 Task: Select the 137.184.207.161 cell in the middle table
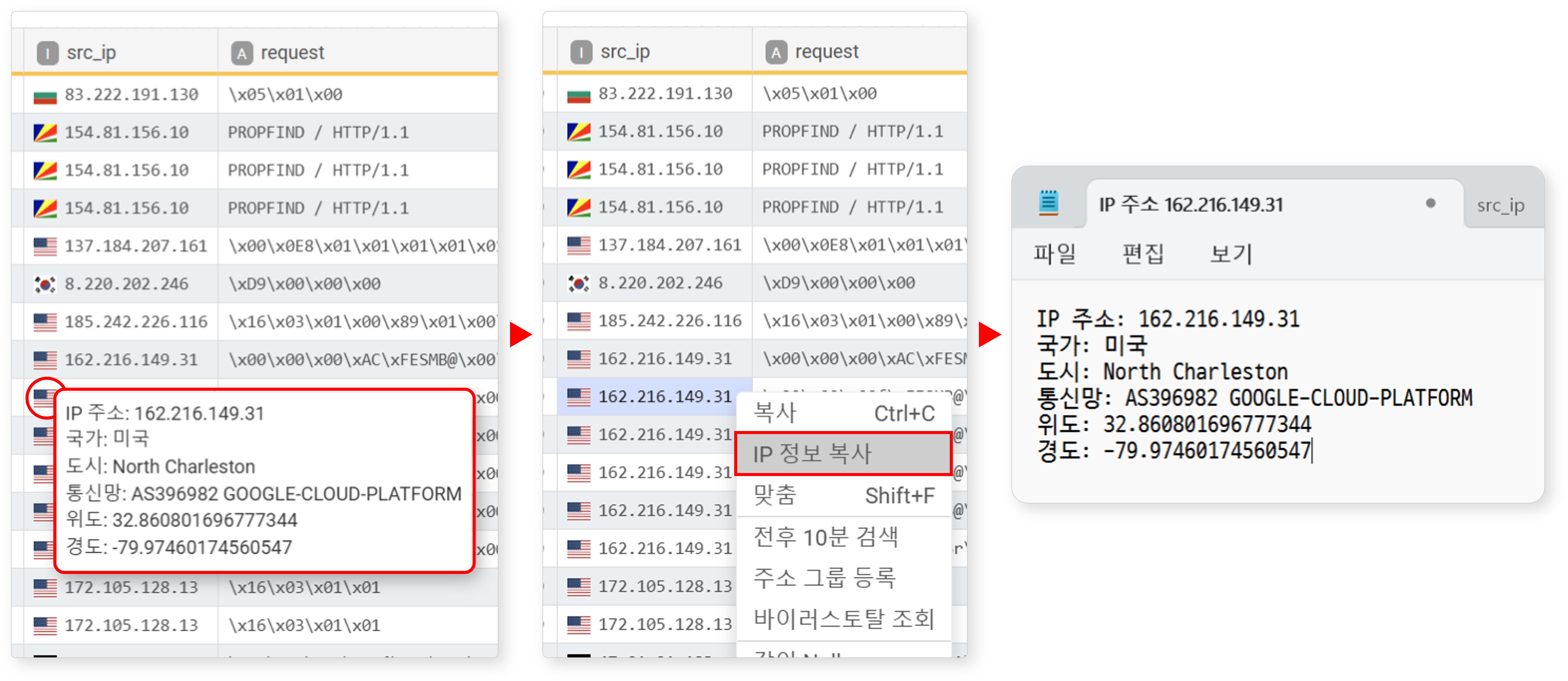click(654, 245)
